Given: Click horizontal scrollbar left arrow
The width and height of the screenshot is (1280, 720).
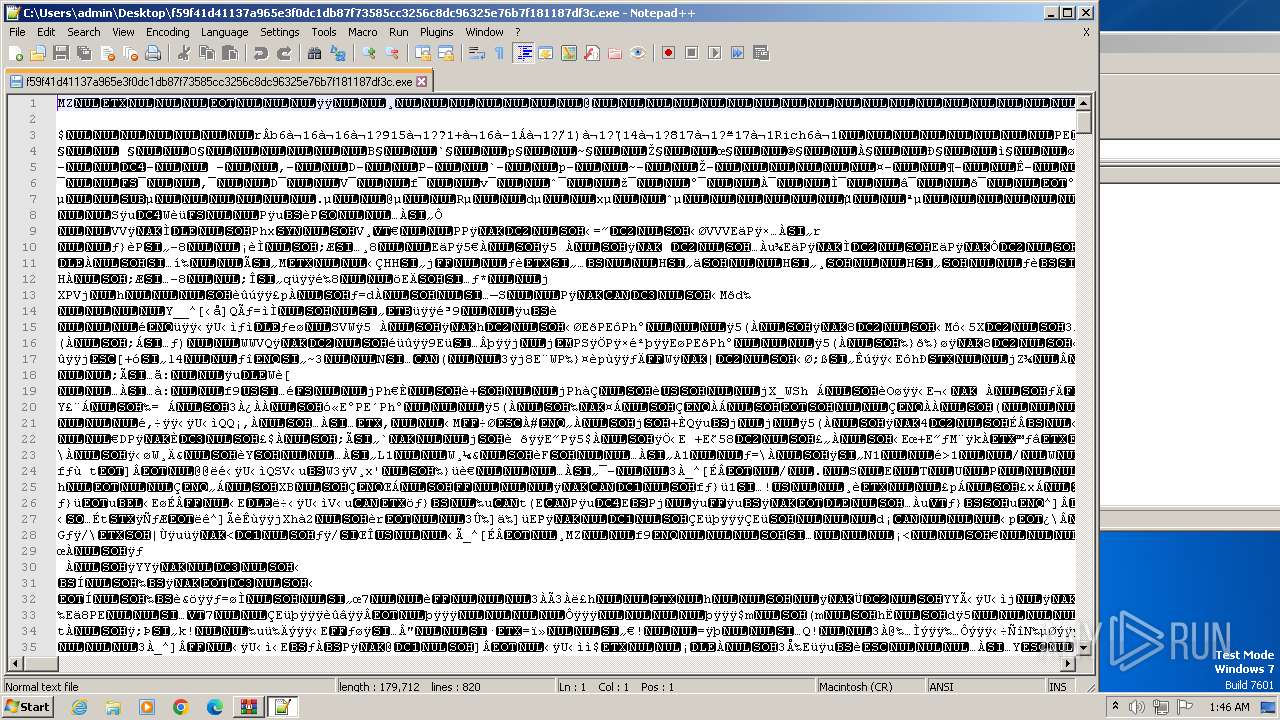Looking at the screenshot, I should coord(13,664).
